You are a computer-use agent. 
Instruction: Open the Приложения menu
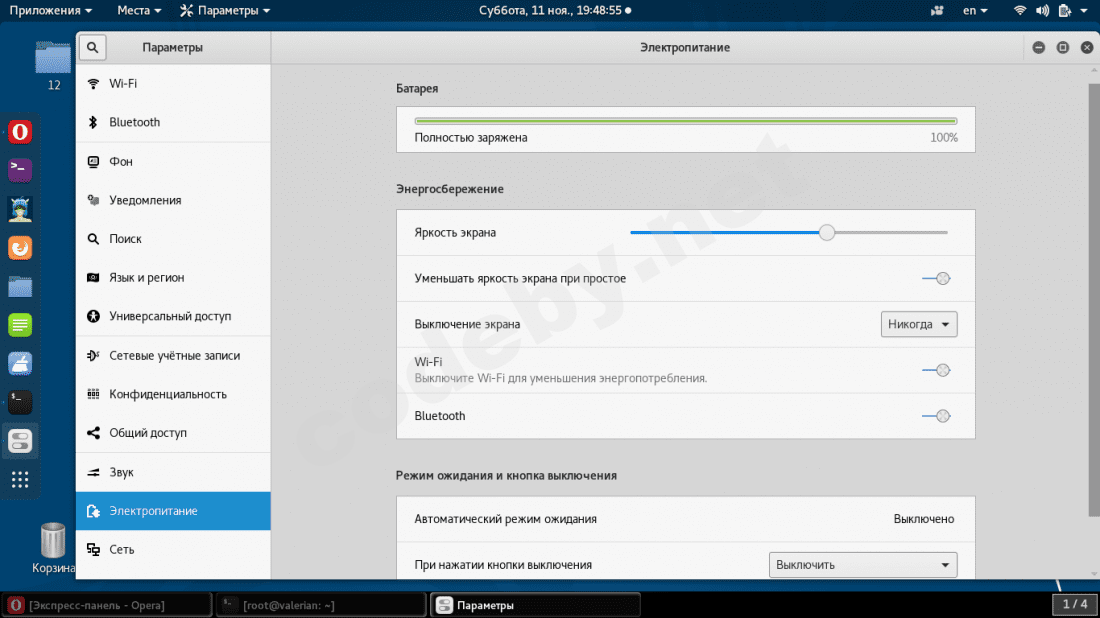(51, 11)
